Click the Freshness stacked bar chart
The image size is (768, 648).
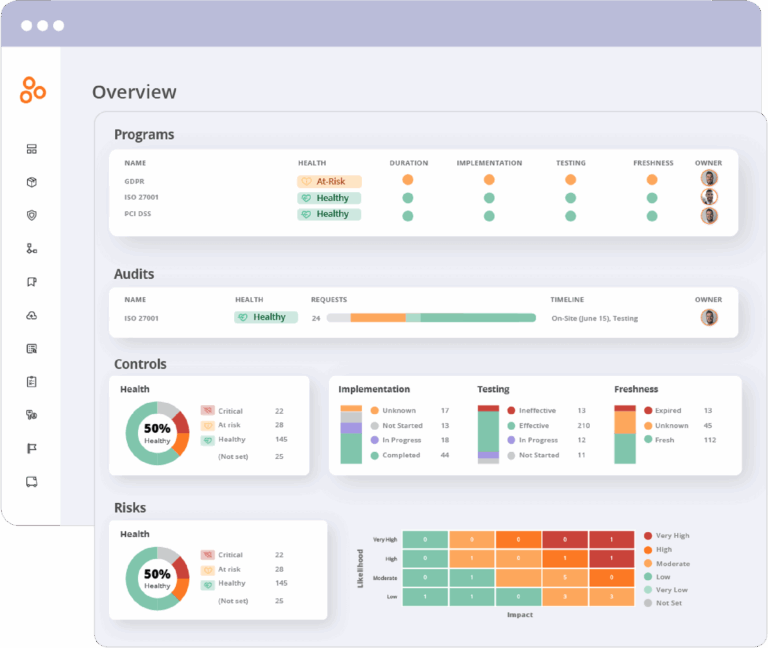click(x=625, y=434)
